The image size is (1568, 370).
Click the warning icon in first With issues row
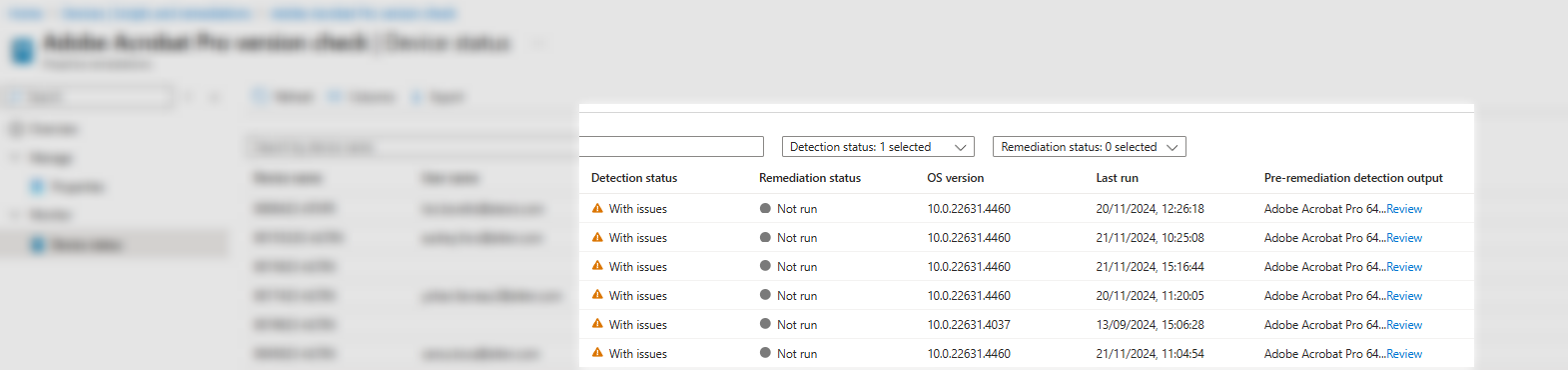tap(597, 209)
